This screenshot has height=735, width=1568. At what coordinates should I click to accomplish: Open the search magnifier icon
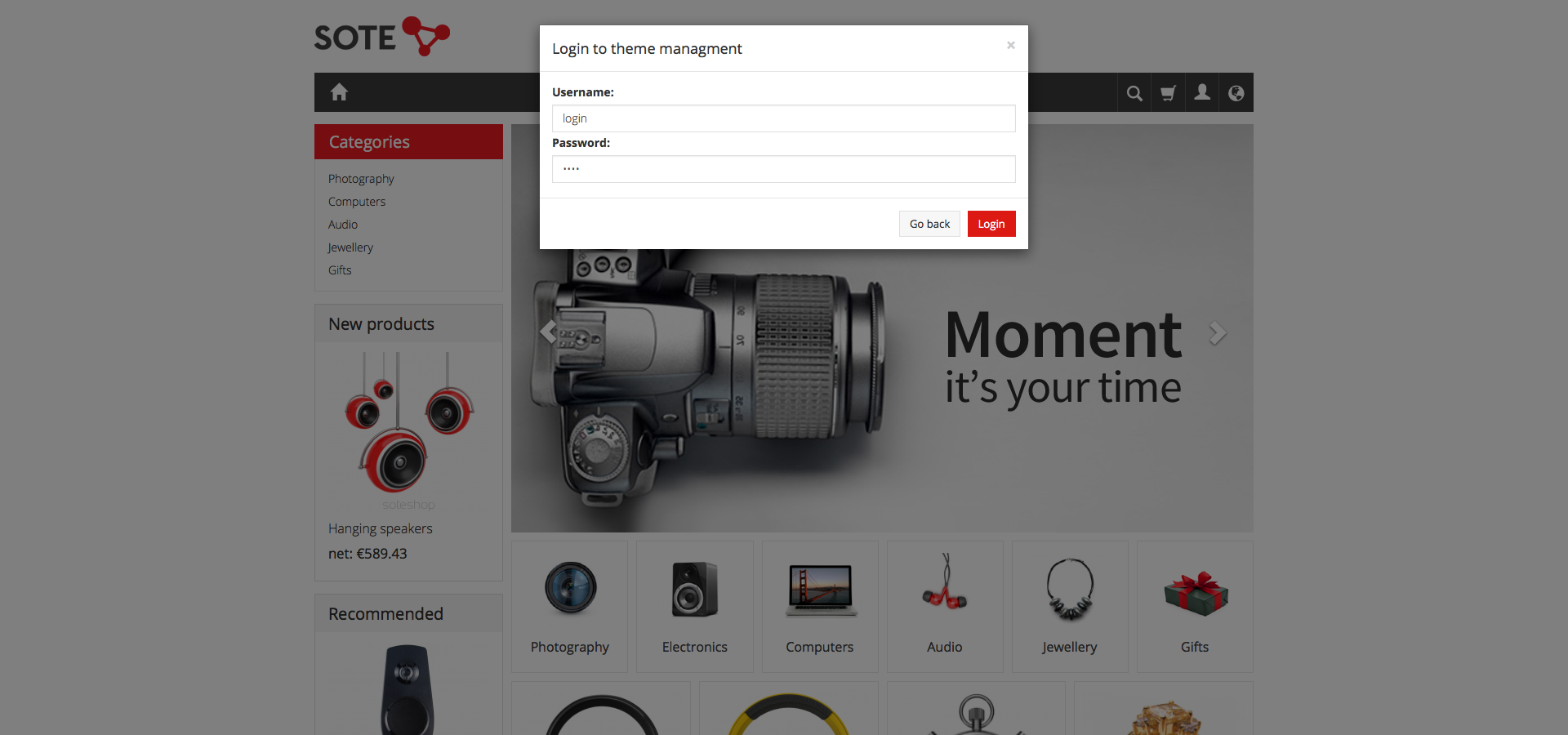(x=1134, y=93)
